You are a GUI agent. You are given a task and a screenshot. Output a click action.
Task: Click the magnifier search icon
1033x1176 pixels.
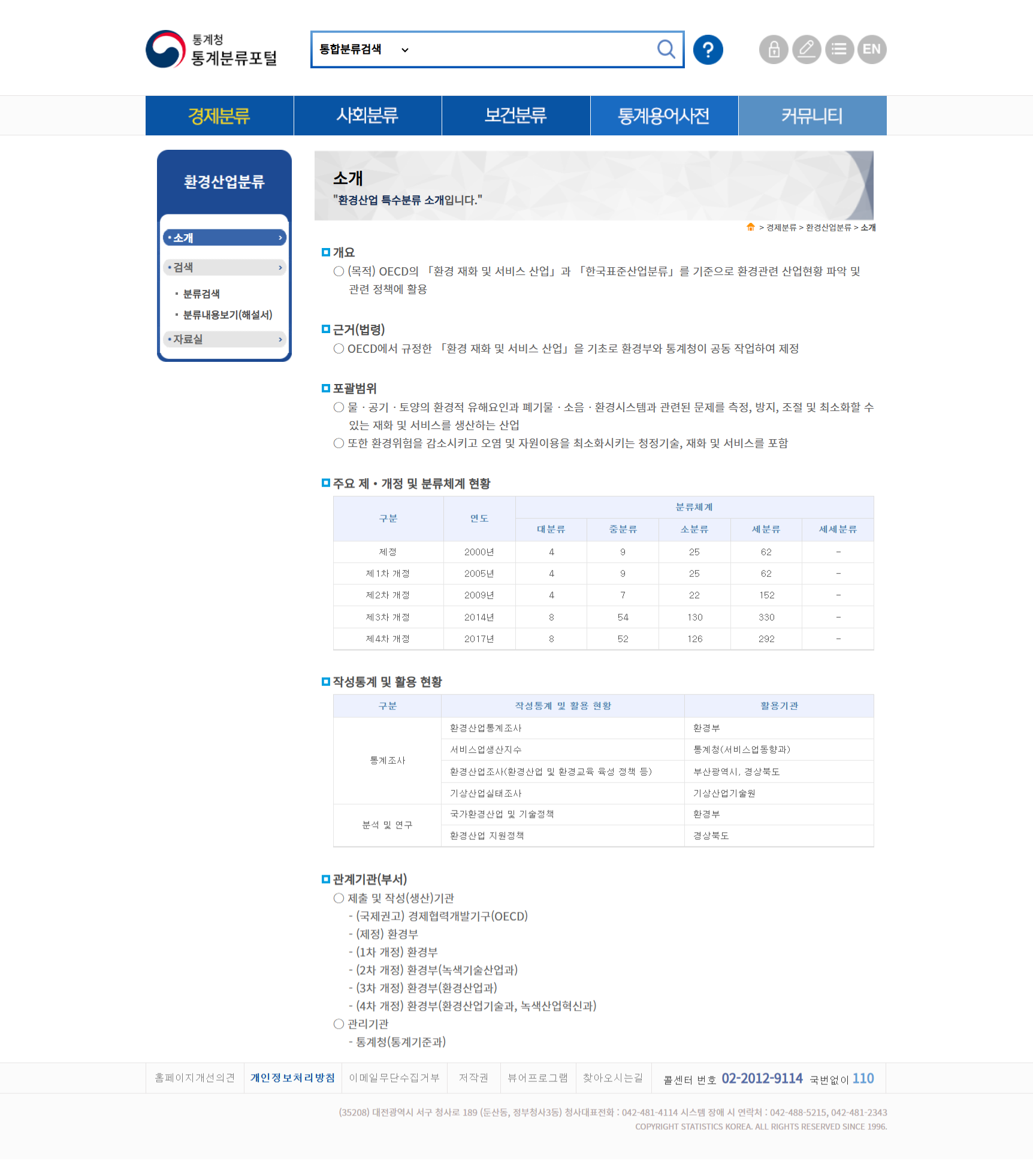coord(666,49)
